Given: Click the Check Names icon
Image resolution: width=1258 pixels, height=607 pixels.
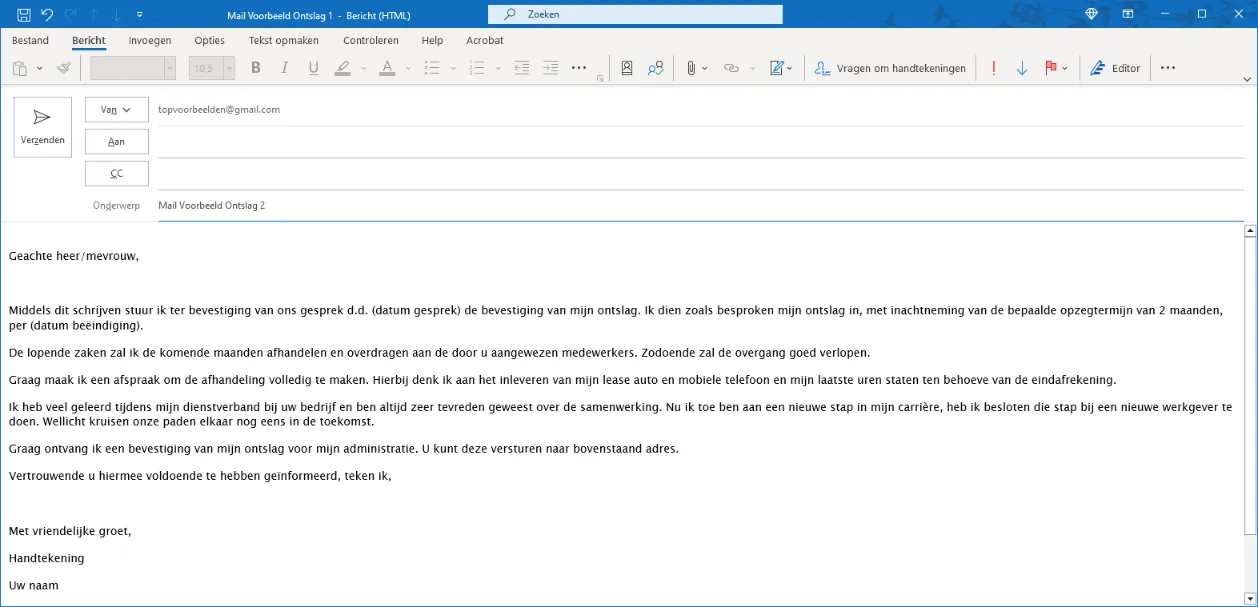Looking at the screenshot, I should 655,67.
